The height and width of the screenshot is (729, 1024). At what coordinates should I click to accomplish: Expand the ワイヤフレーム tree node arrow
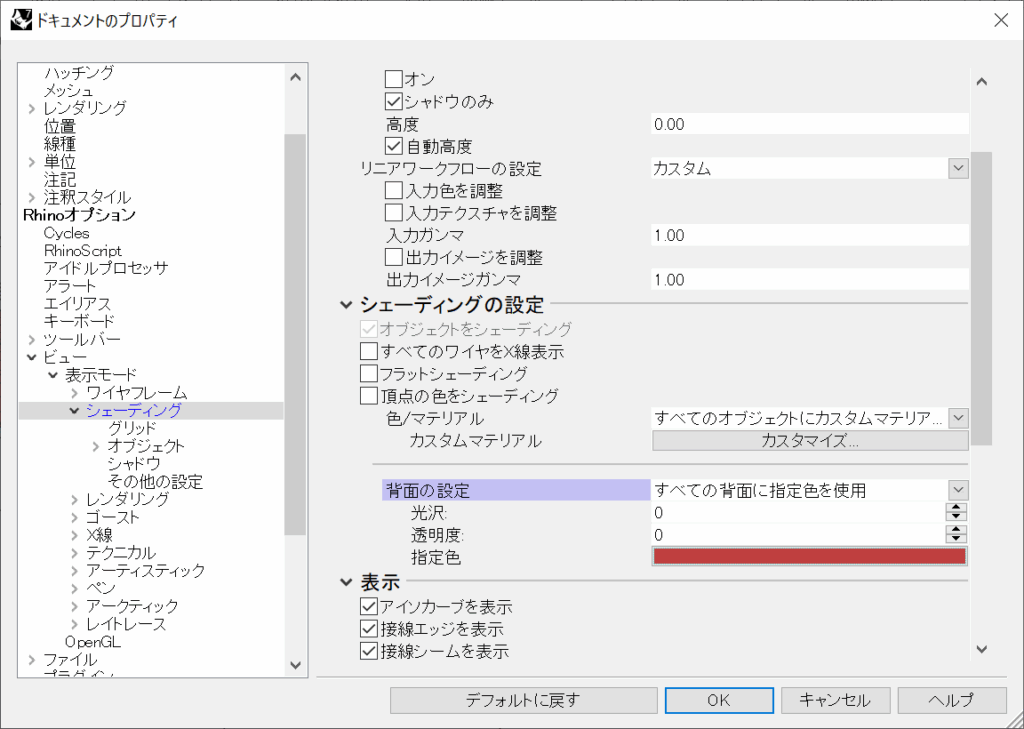click(x=75, y=393)
